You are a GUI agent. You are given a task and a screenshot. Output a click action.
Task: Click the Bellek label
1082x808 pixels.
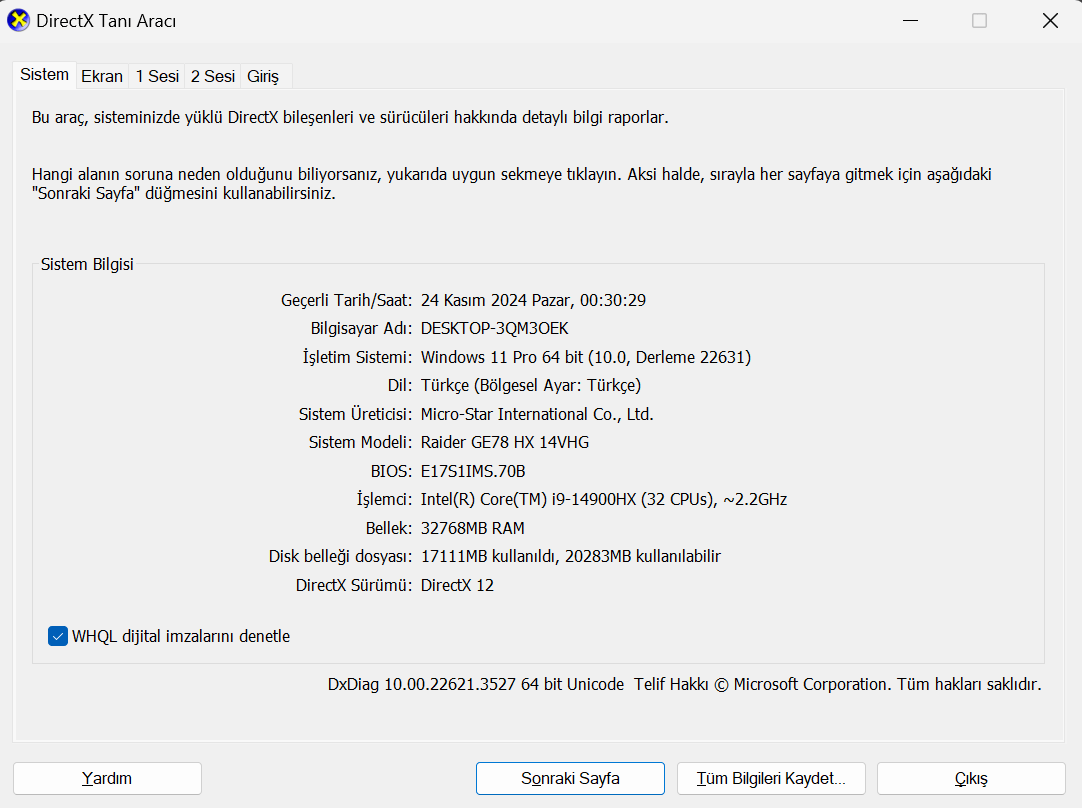pyautogui.click(x=388, y=529)
